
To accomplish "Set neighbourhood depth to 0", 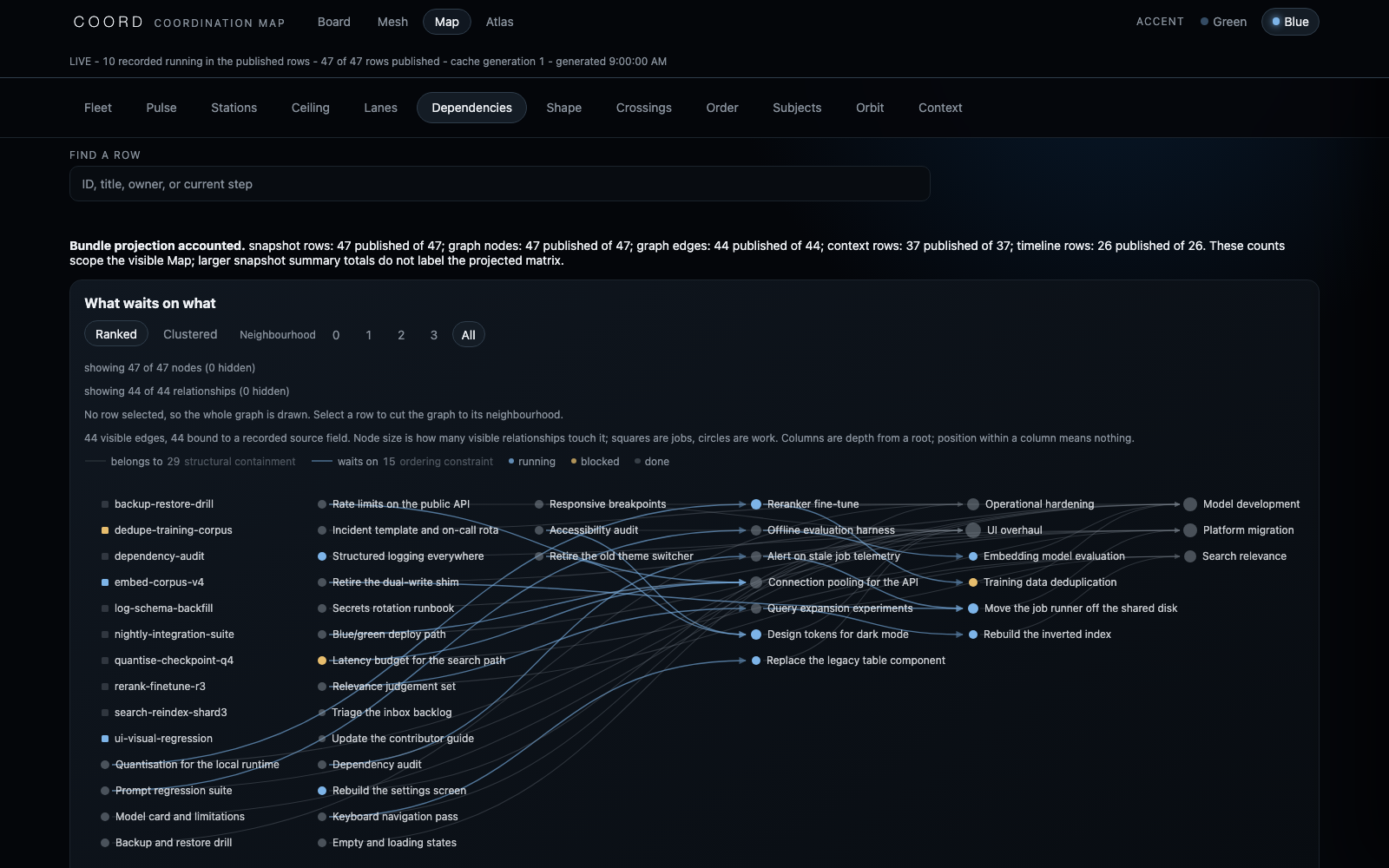I will 336,335.
